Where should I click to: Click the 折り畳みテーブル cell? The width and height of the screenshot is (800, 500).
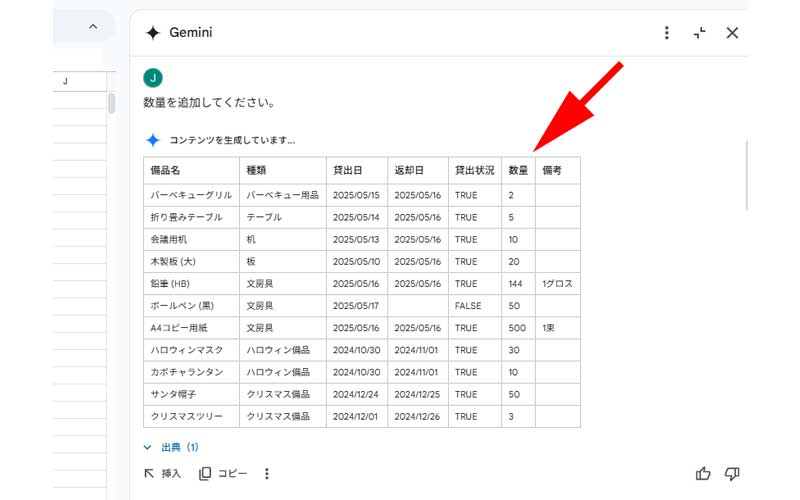tap(191, 217)
